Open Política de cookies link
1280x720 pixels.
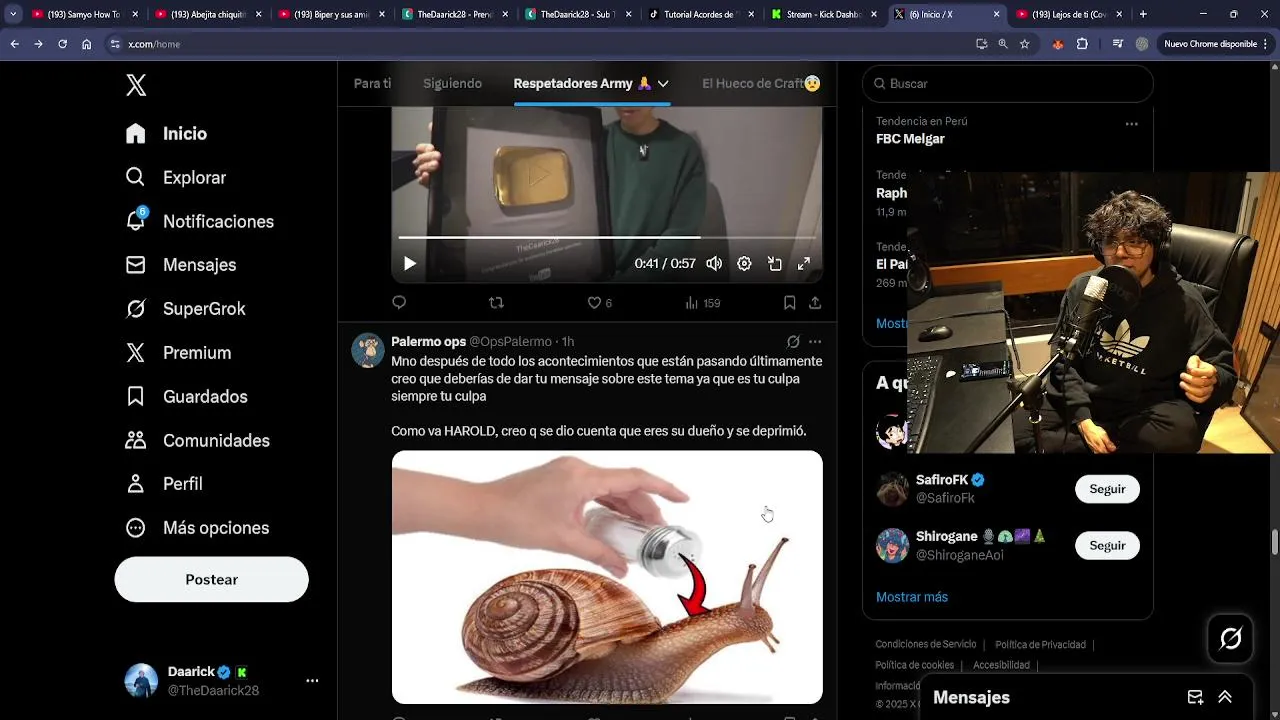(x=914, y=665)
